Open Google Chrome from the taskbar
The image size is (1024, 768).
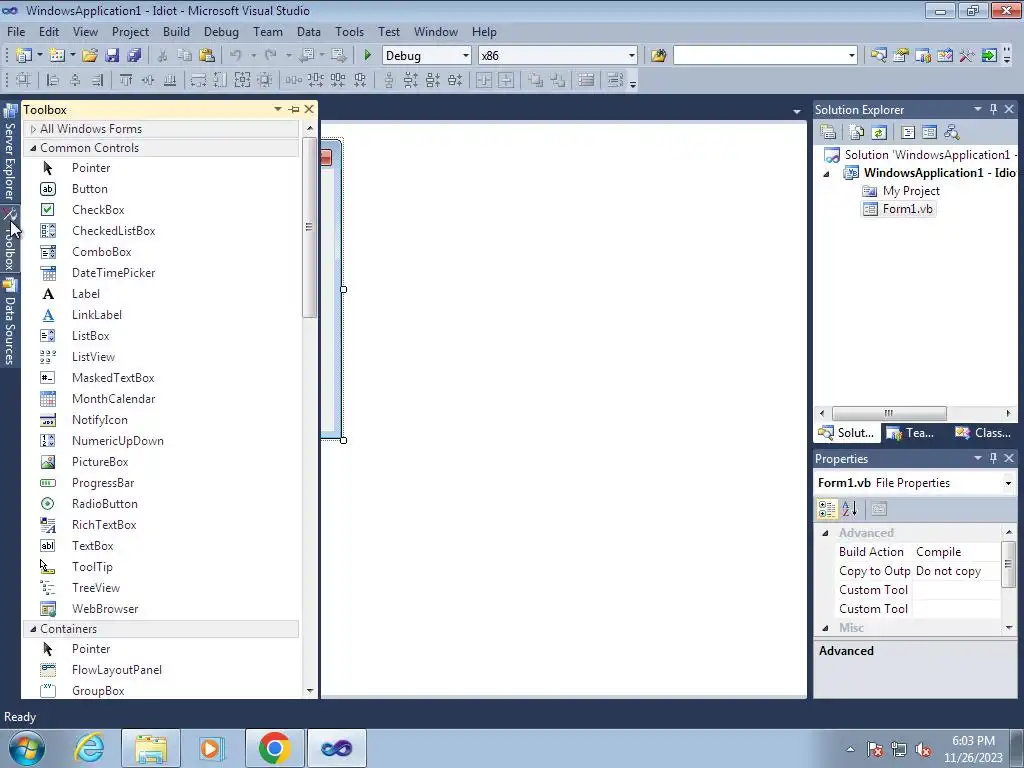pyautogui.click(x=274, y=748)
